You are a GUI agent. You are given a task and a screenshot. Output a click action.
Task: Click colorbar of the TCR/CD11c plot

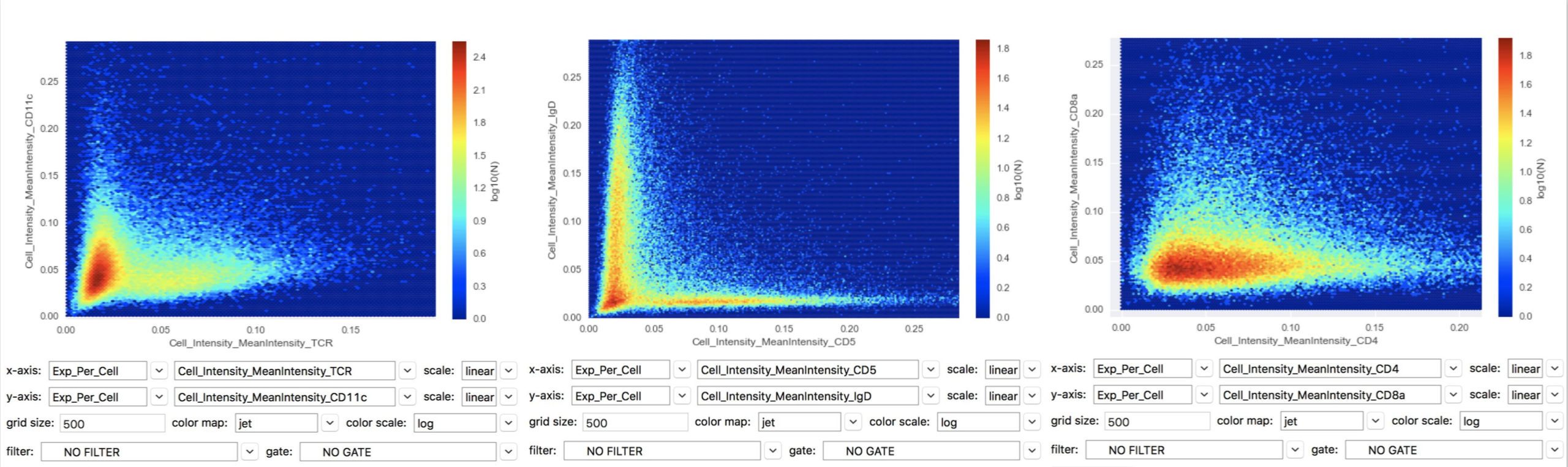point(459,180)
